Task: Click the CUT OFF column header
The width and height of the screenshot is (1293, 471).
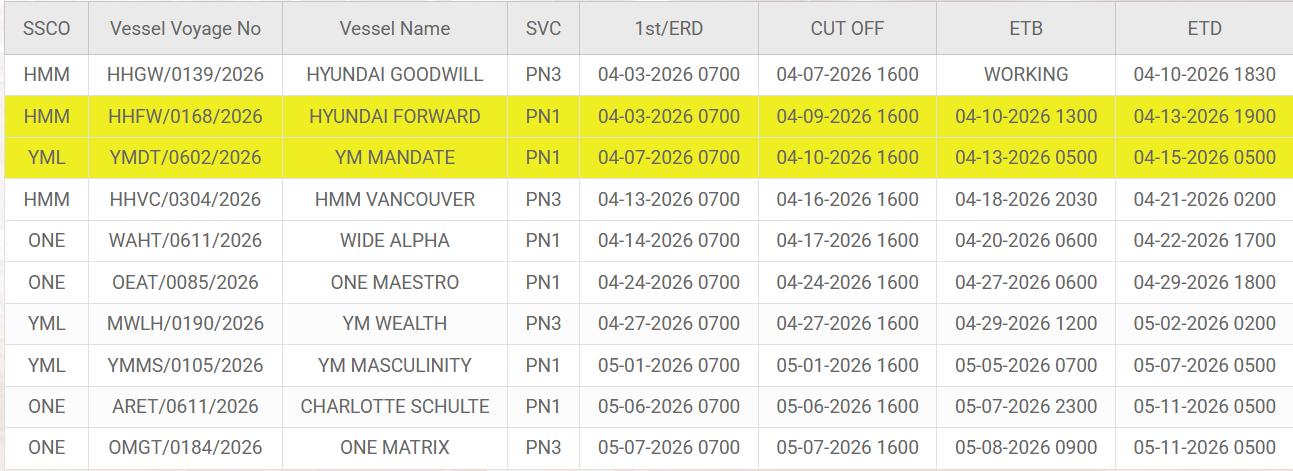Action: [x=847, y=29]
